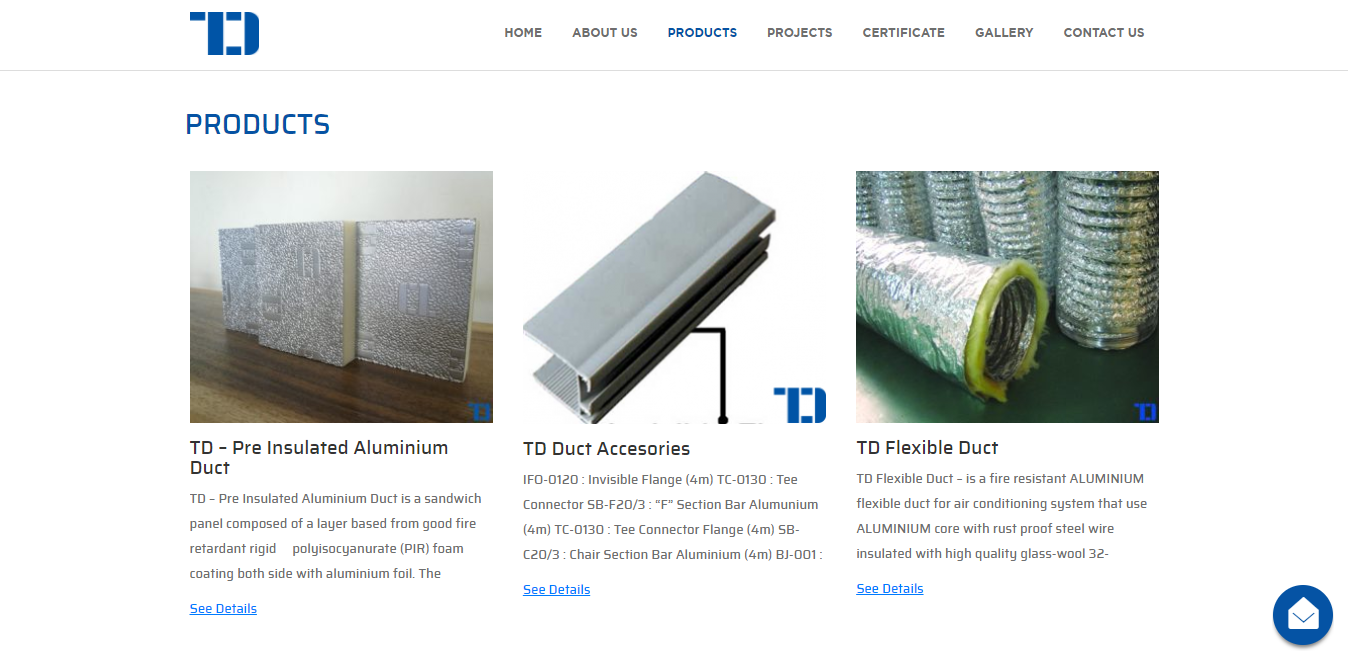Open the CONTACT US page
The image size is (1348, 659).
point(1103,33)
